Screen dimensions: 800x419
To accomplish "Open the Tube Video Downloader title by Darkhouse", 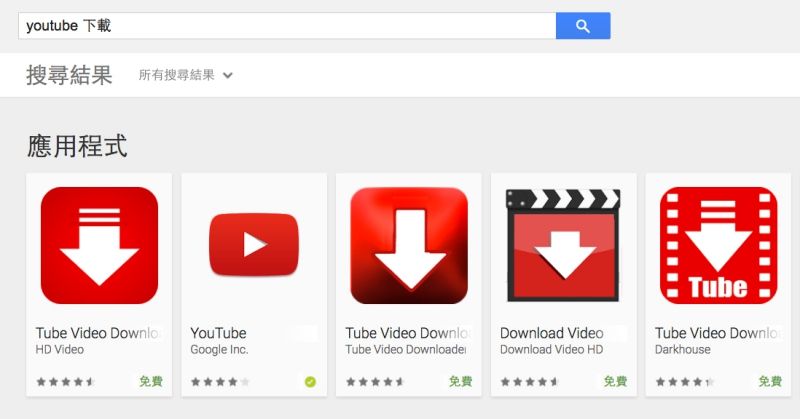I will (718, 333).
